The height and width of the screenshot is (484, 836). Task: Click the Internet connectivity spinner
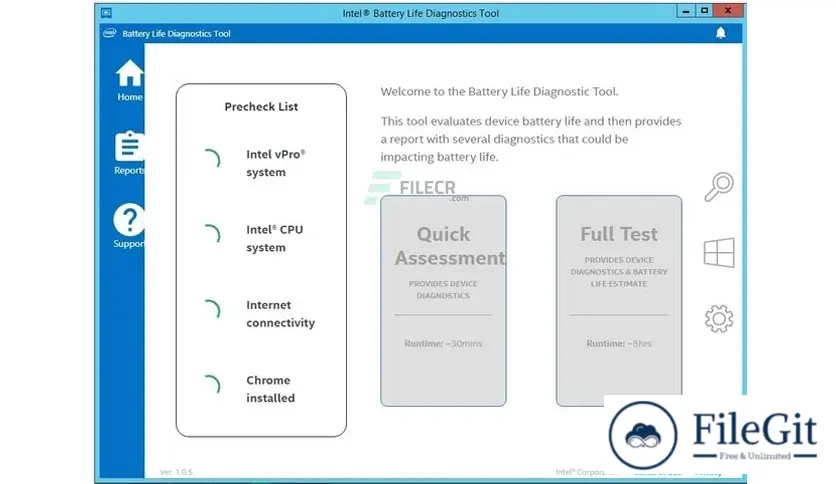211,309
